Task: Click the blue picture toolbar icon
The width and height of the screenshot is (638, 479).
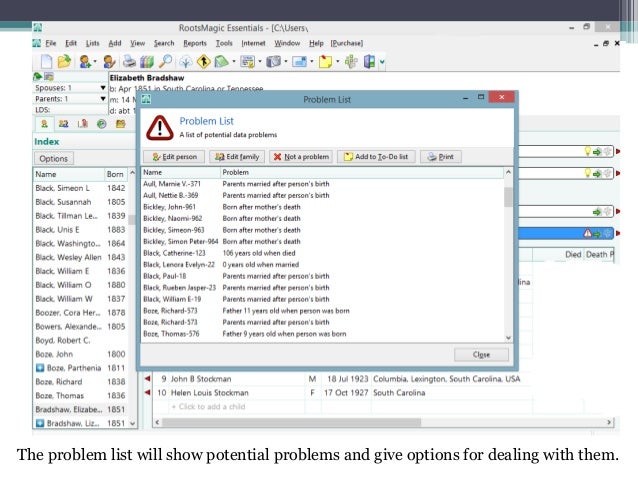Action: (x=299, y=61)
